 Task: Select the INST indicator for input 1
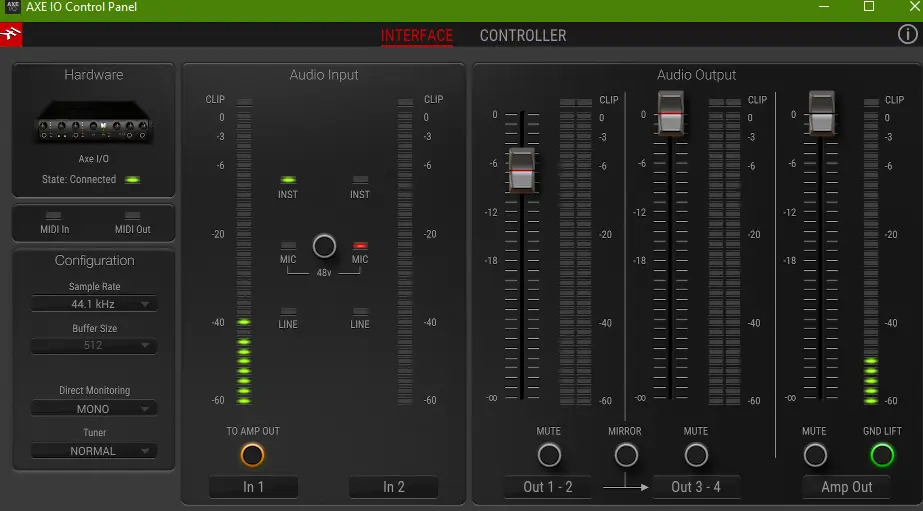pyautogui.click(x=288, y=180)
